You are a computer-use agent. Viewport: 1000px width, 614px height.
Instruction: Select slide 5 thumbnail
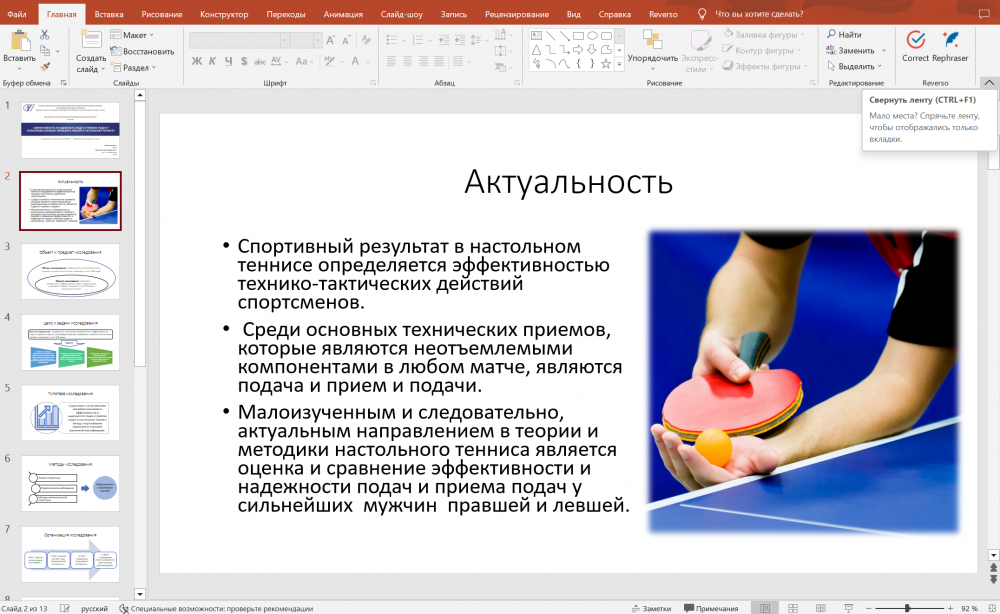[70, 413]
